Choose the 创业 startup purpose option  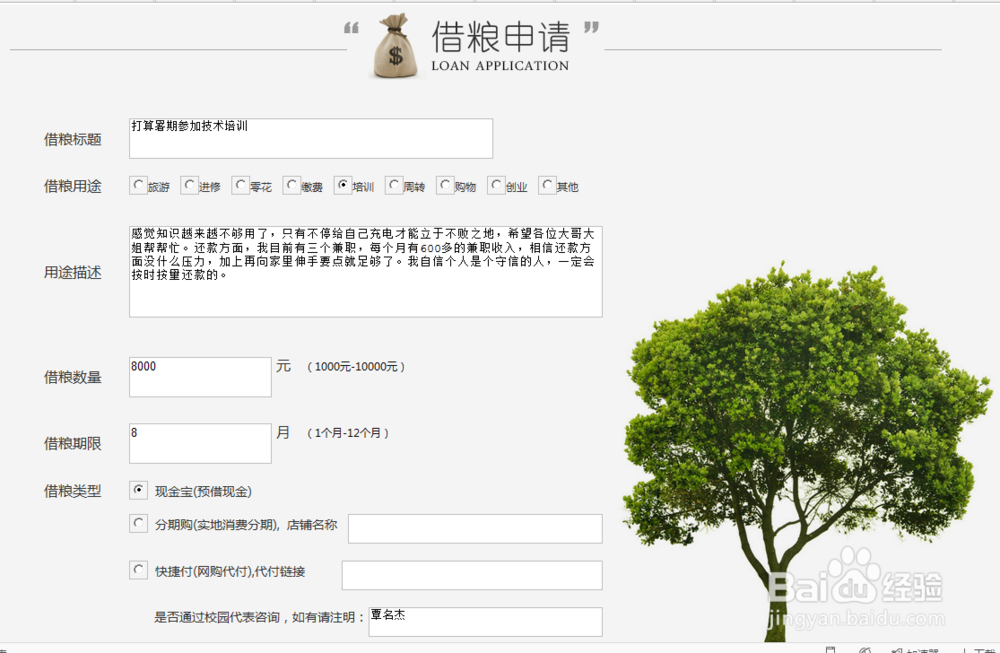click(496, 185)
